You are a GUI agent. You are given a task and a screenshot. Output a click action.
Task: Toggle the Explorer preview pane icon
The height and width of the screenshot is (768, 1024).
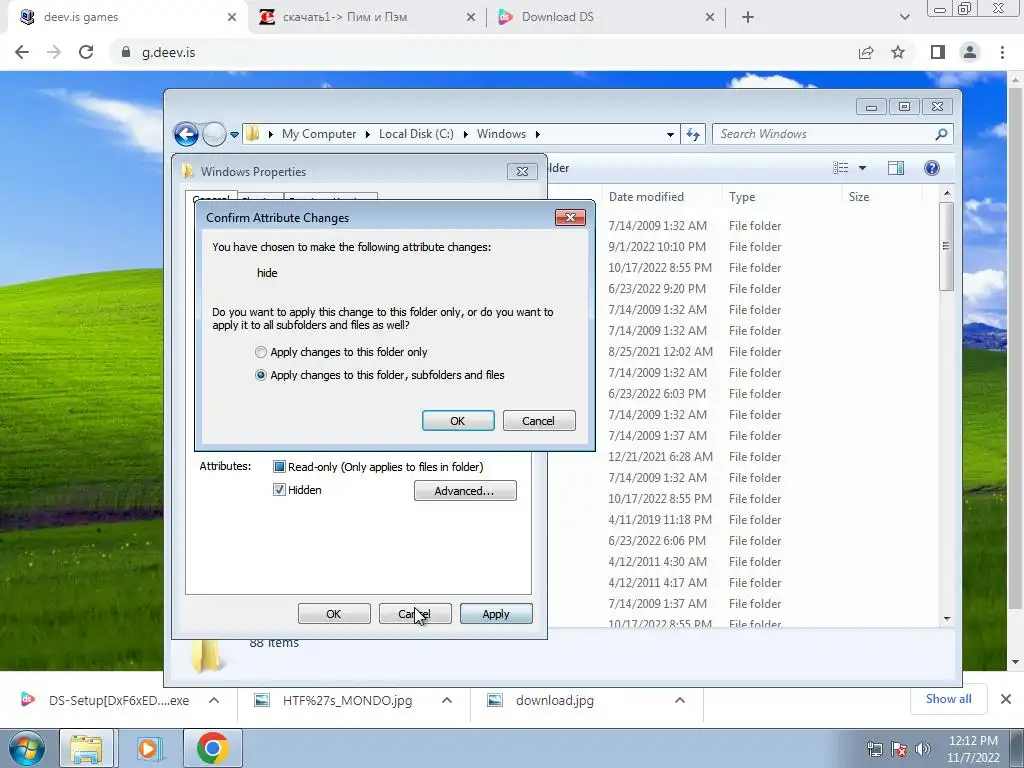point(896,168)
